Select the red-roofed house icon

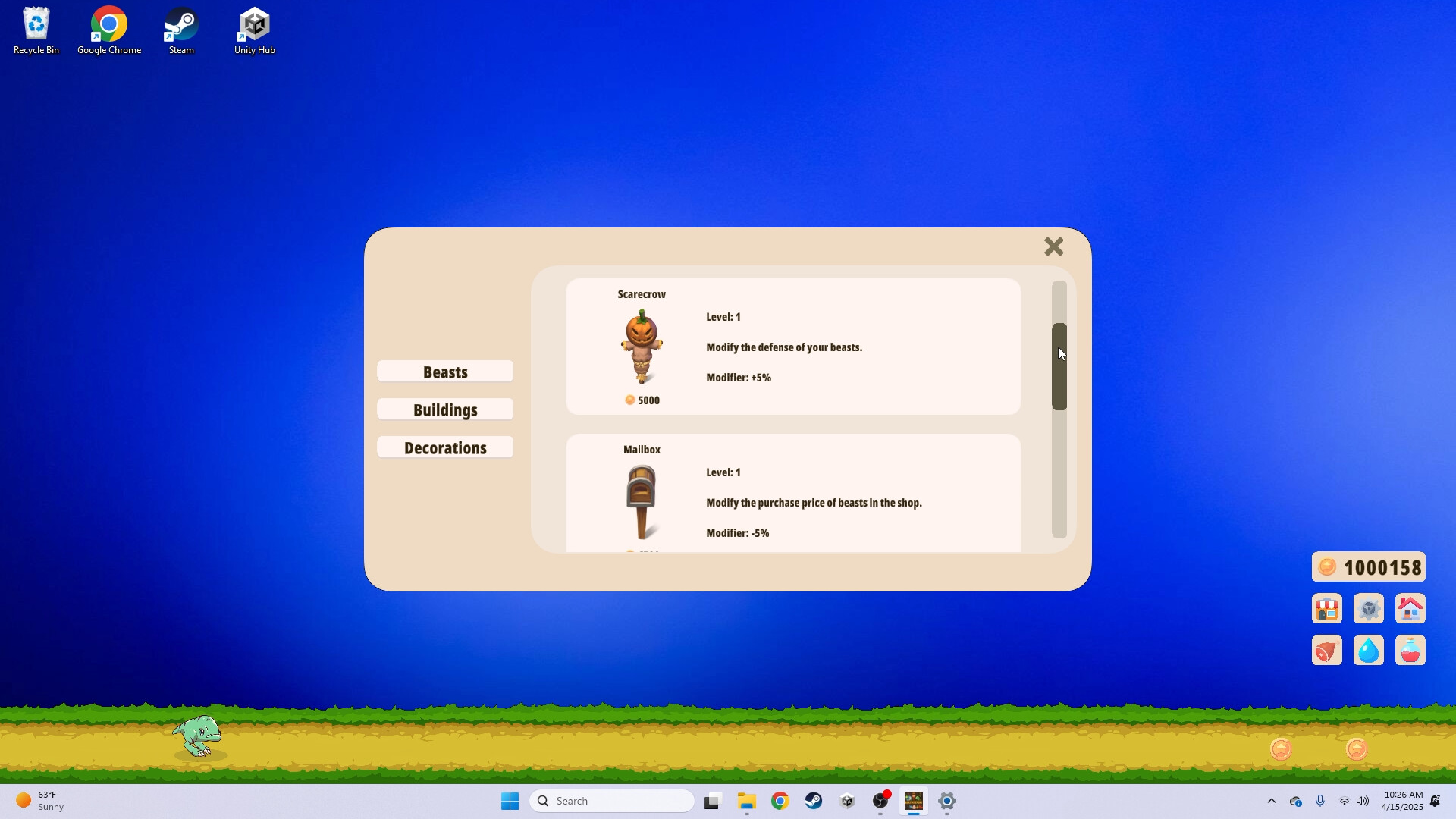[1410, 608]
